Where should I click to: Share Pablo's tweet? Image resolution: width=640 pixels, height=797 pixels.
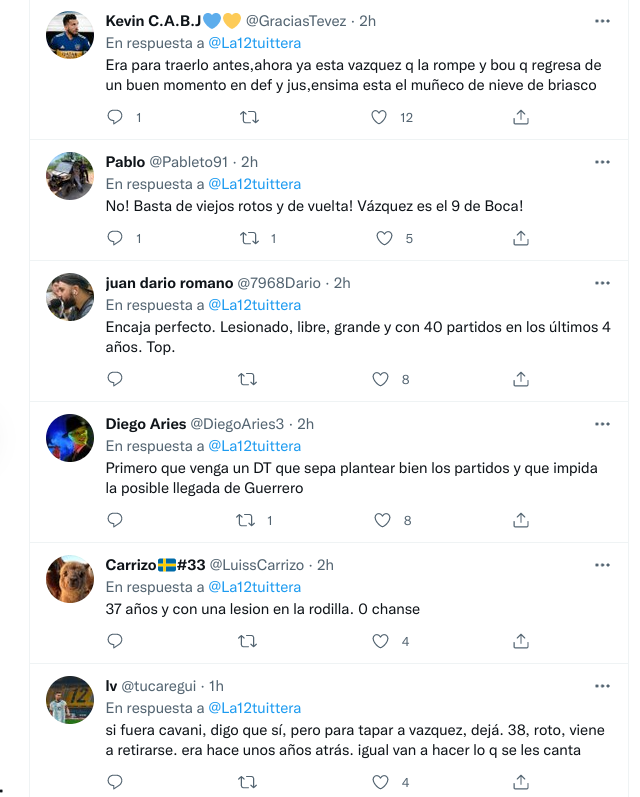pos(520,238)
